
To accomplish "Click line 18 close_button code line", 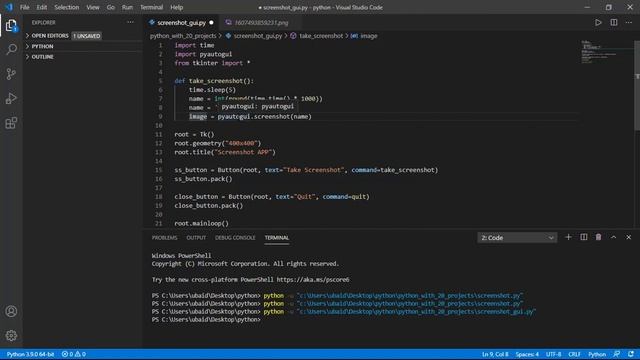I will pos(272,197).
